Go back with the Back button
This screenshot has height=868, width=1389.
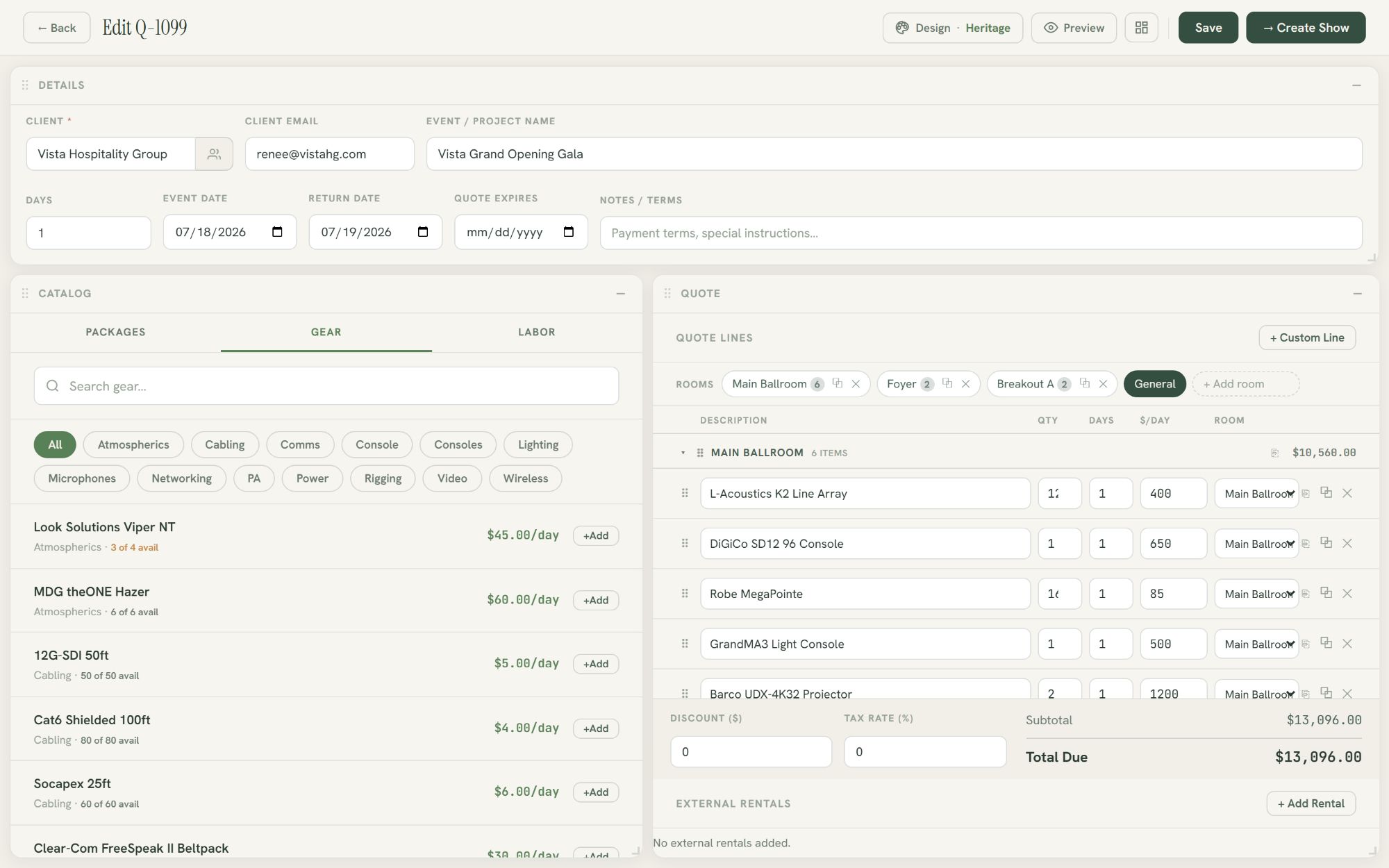point(57,28)
